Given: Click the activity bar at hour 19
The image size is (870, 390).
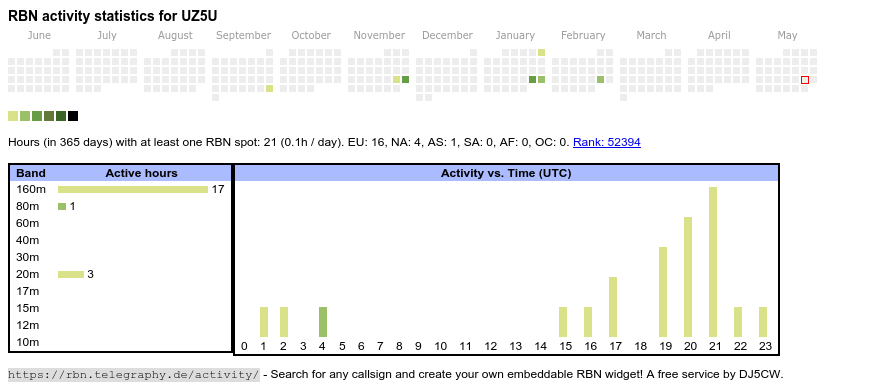Looking at the screenshot, I should [663, 292].
